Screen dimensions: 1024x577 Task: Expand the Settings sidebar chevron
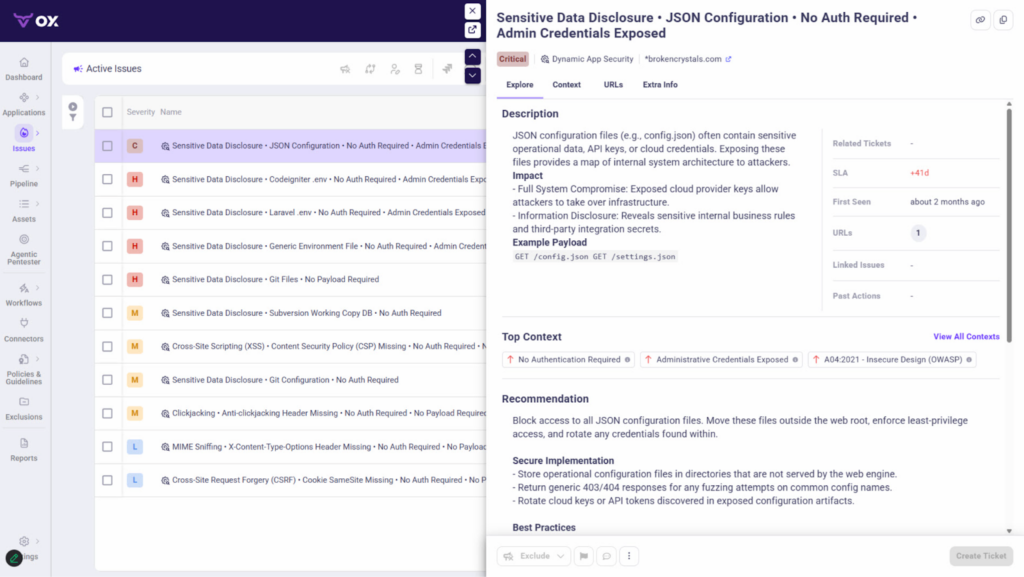click(x=38, y=541)
